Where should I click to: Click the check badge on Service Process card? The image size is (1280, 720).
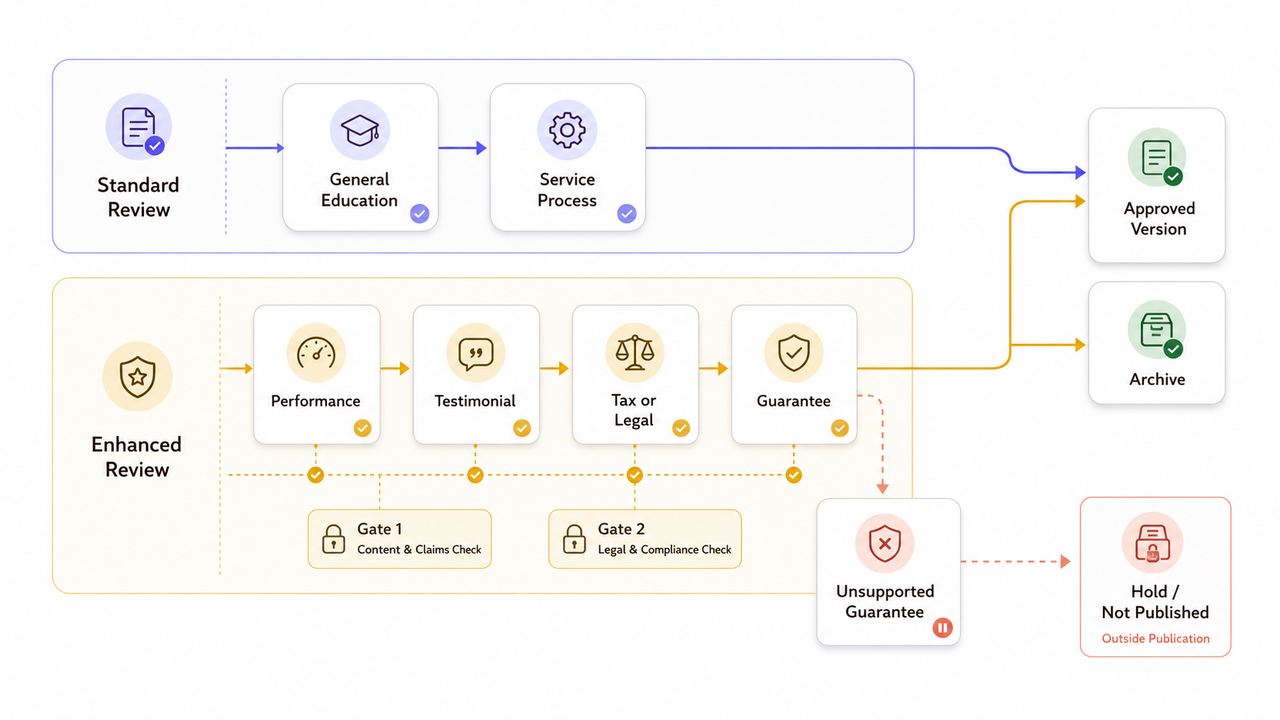[627, 213]
